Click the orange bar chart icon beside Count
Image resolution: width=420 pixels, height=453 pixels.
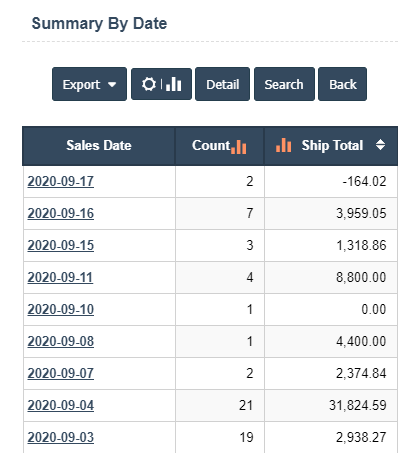pos(239,147)
